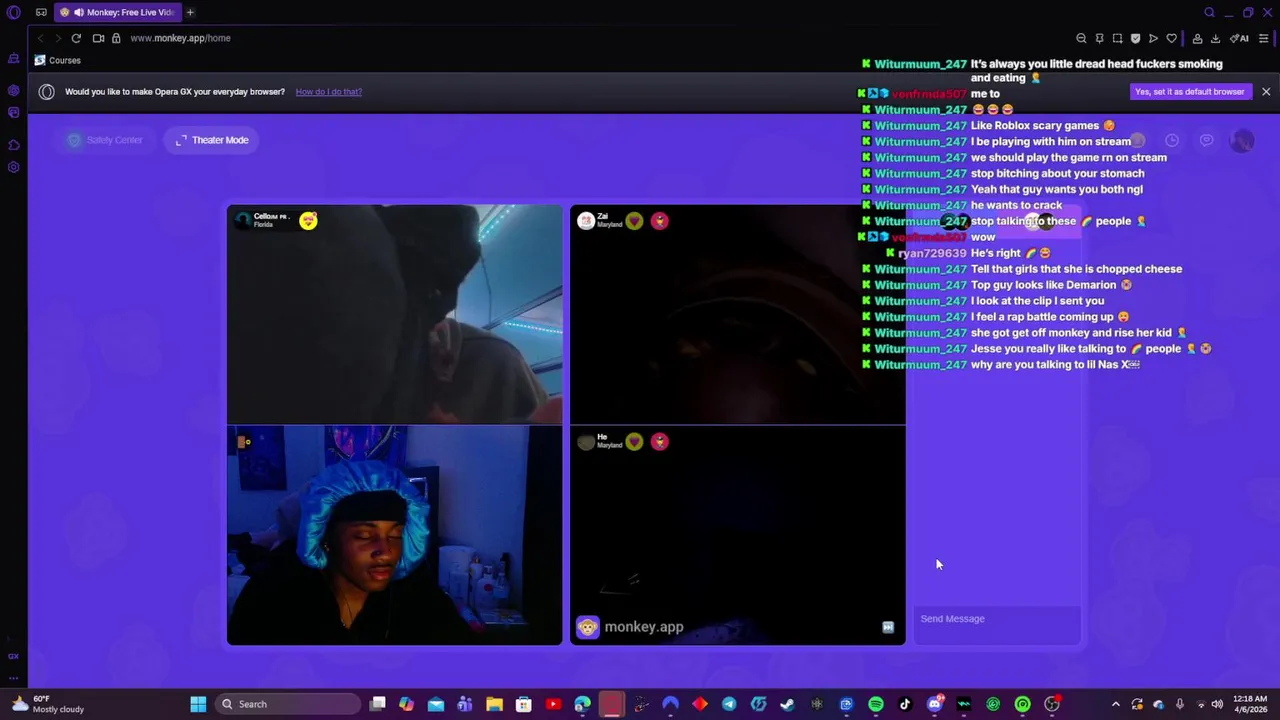Open Microsoft Teams from the taskbar
The height and width of the screenshot is (720, 1280).
click(465, 704)
